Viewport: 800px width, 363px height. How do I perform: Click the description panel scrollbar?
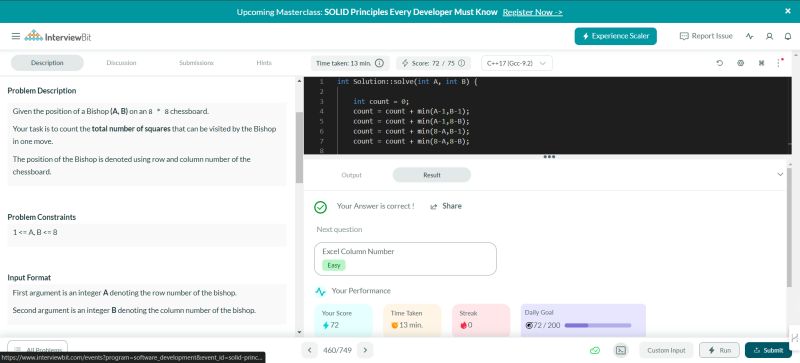[299, 147]
